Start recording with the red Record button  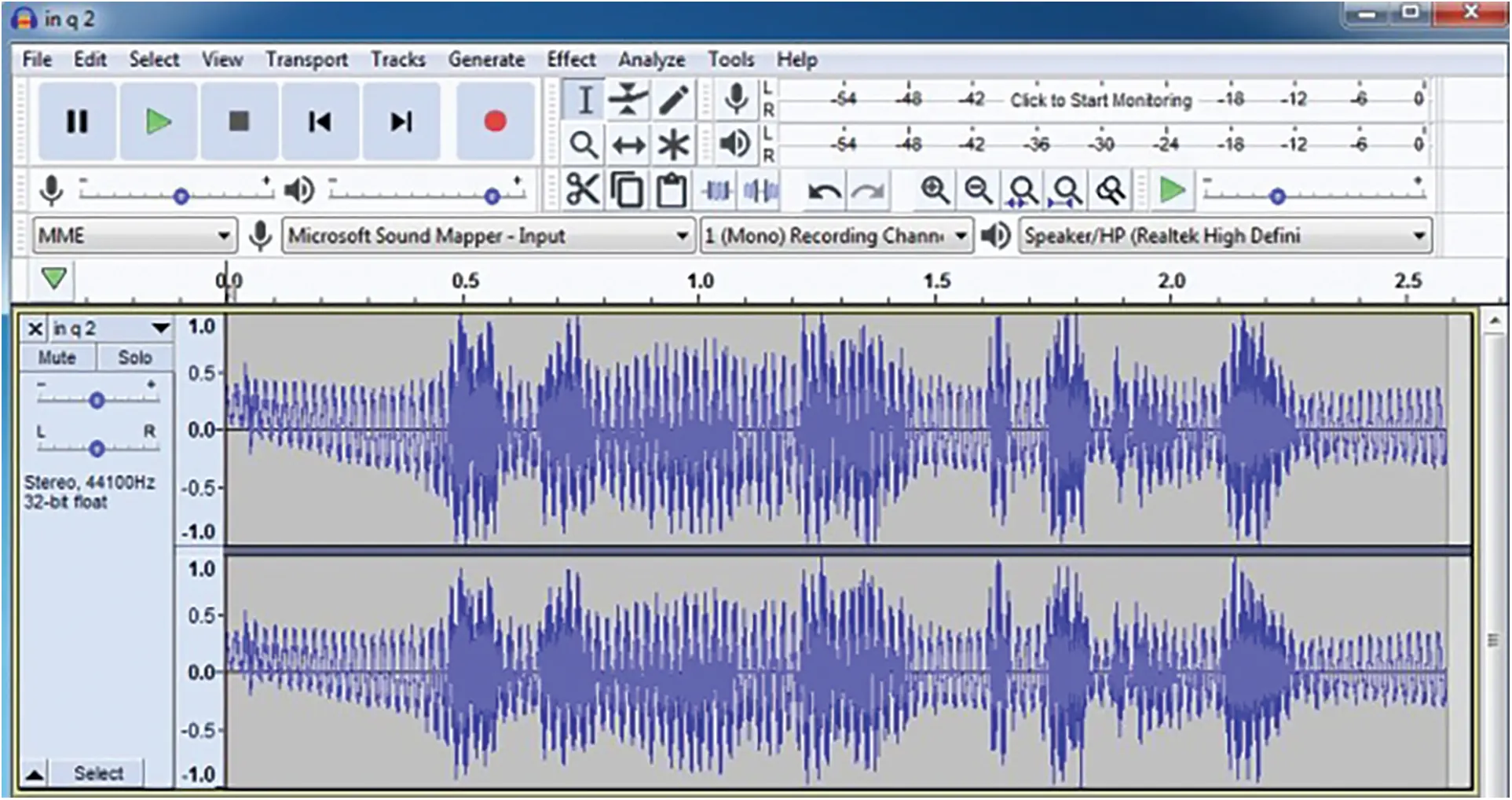tap(495, 121)
